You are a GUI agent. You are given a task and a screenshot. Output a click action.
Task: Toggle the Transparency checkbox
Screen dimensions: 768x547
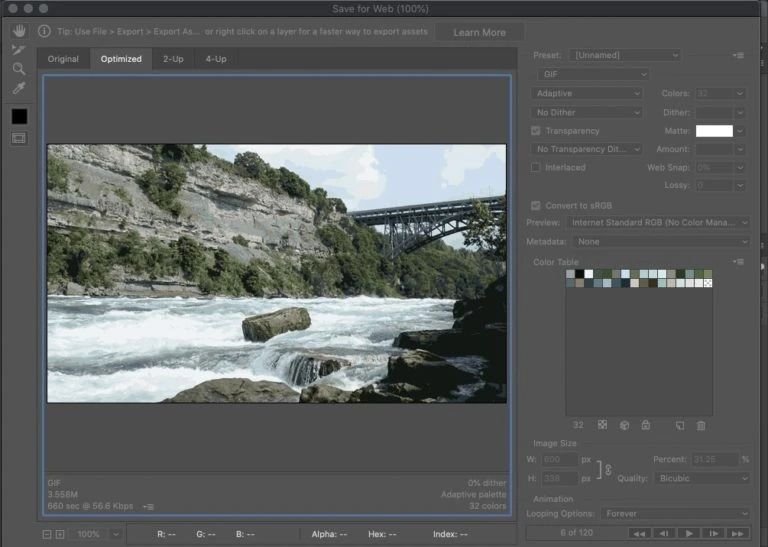point(536,131)
